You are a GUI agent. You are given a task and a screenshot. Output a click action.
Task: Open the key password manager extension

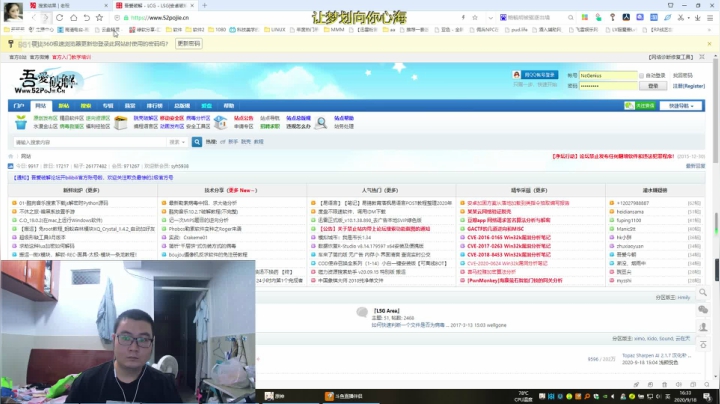(x=612, y=17)
